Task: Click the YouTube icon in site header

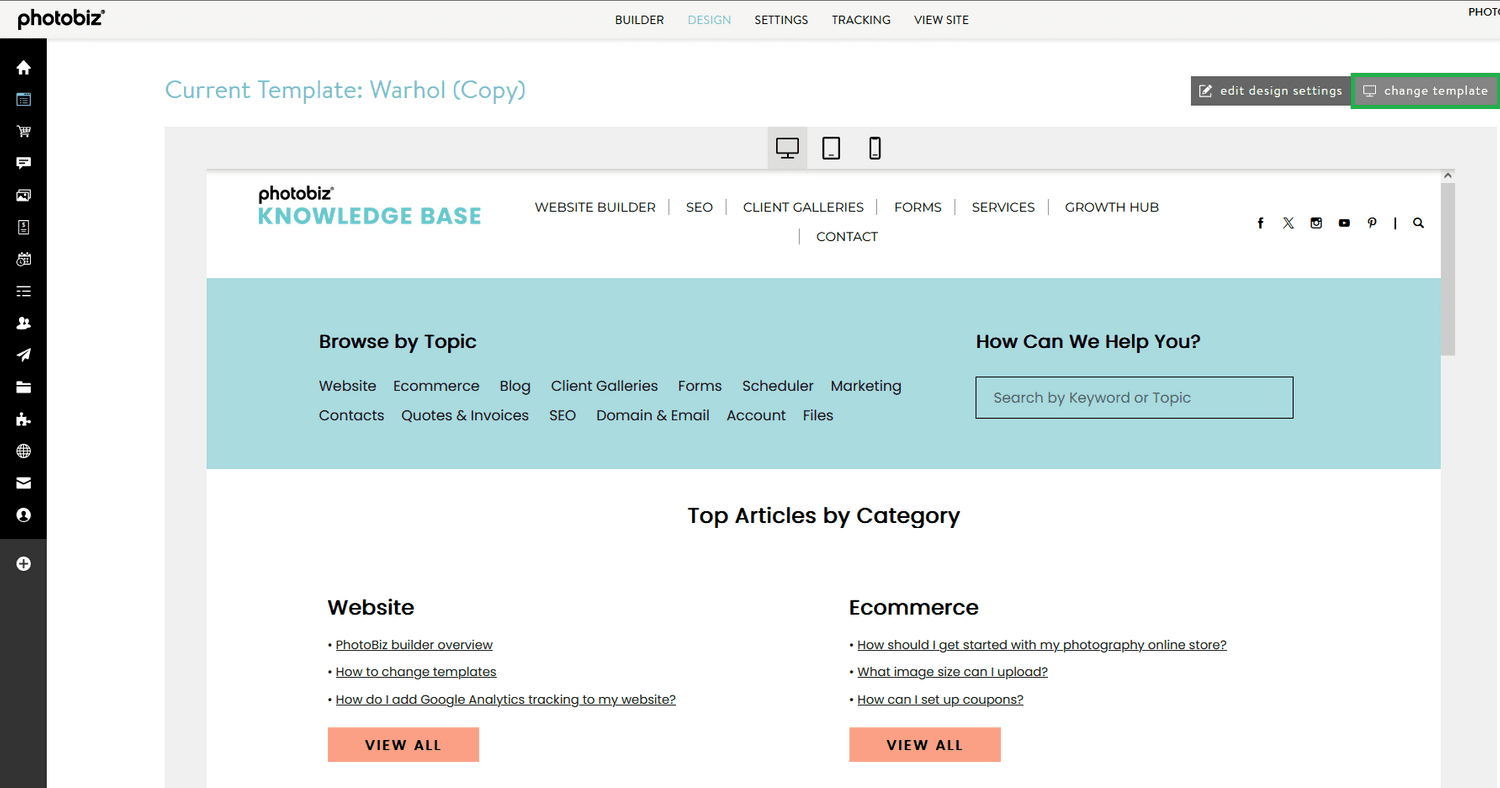Action: 1344,223
